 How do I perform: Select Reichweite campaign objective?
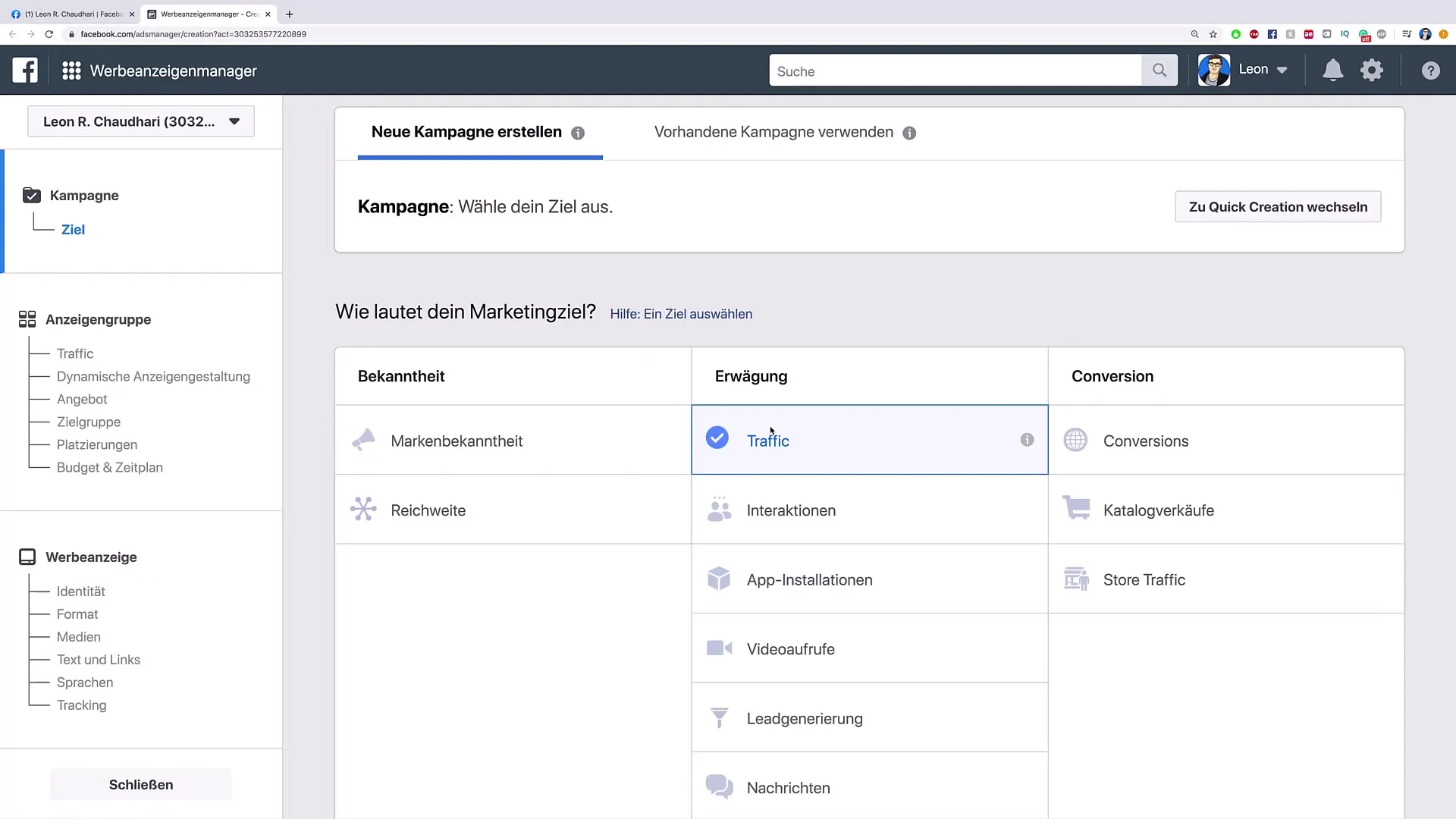428,510
